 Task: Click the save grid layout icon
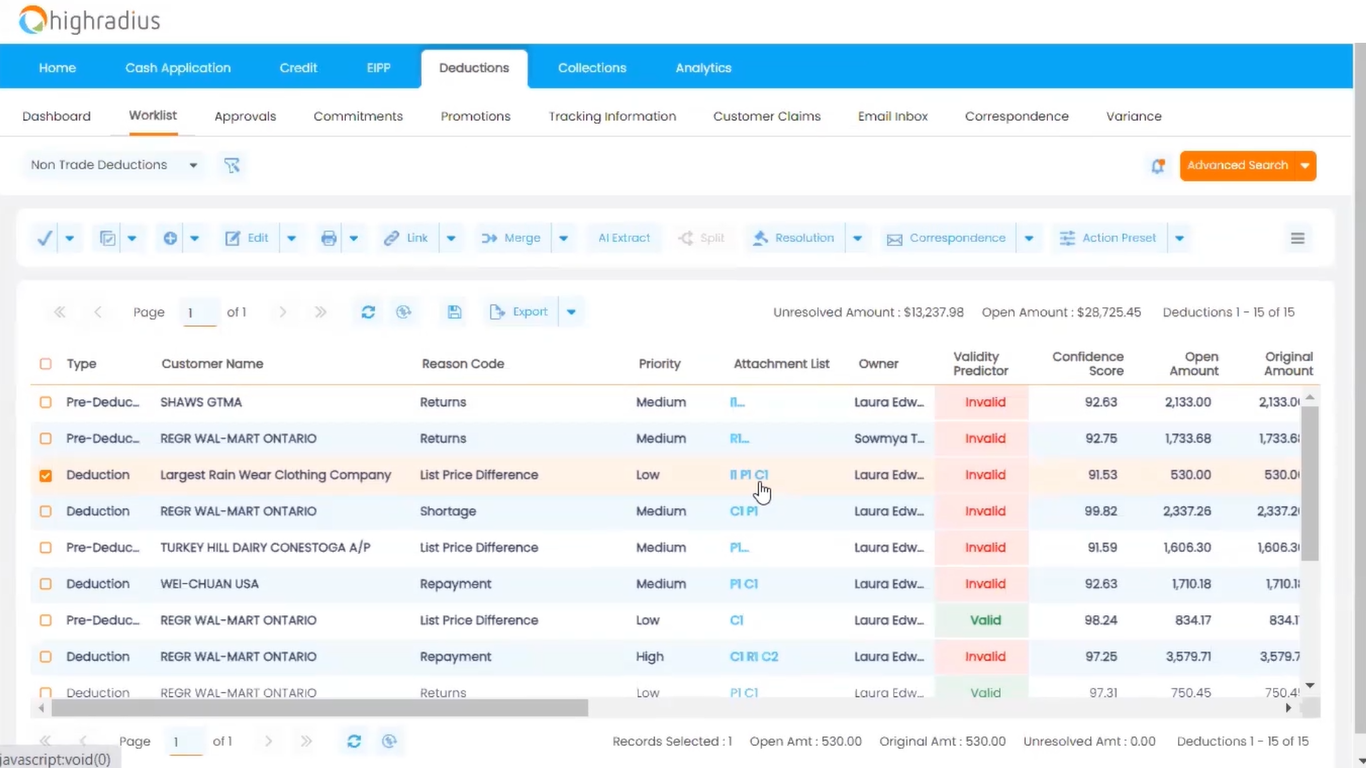[x=454, y=311]
